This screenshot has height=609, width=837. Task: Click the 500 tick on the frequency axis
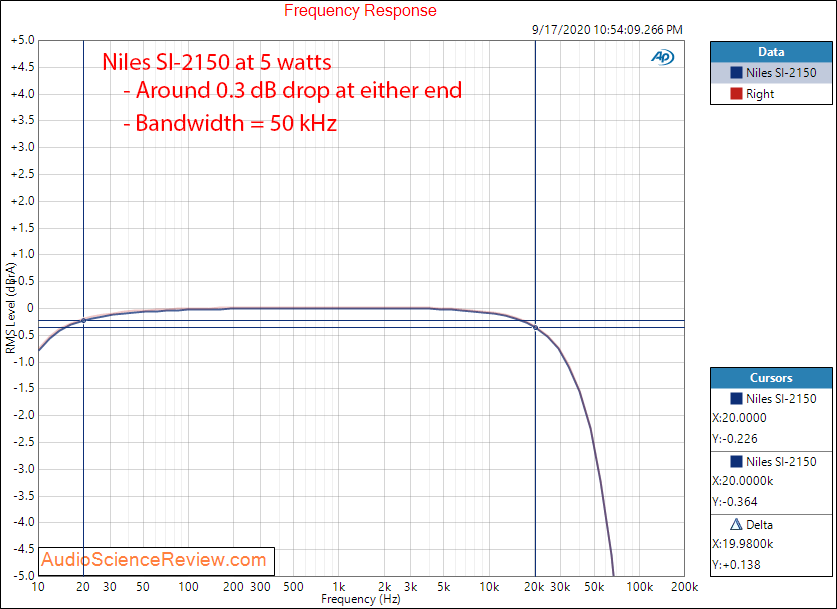[x=294, y=587]
